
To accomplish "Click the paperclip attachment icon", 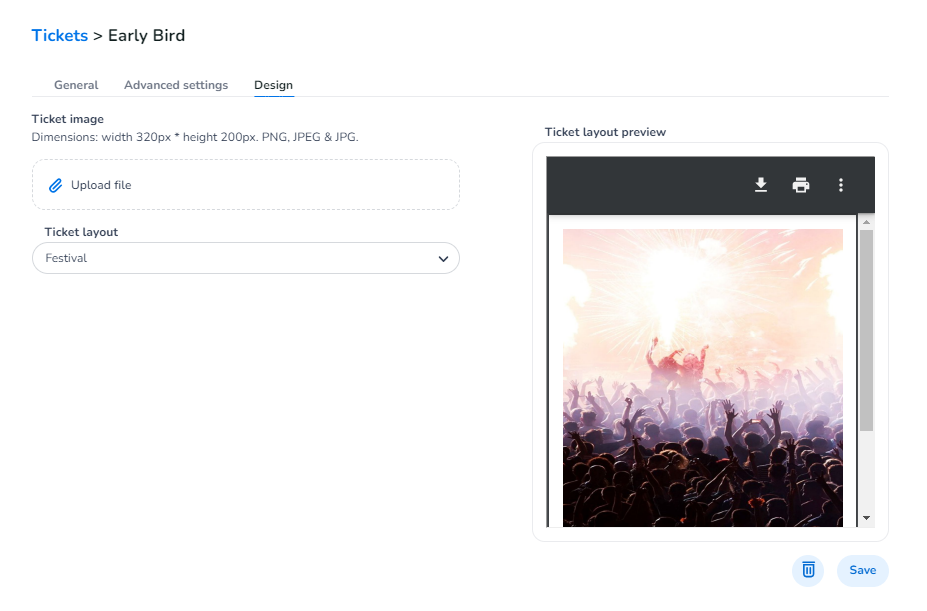I will pyautogui.click(x=56, y=185).
